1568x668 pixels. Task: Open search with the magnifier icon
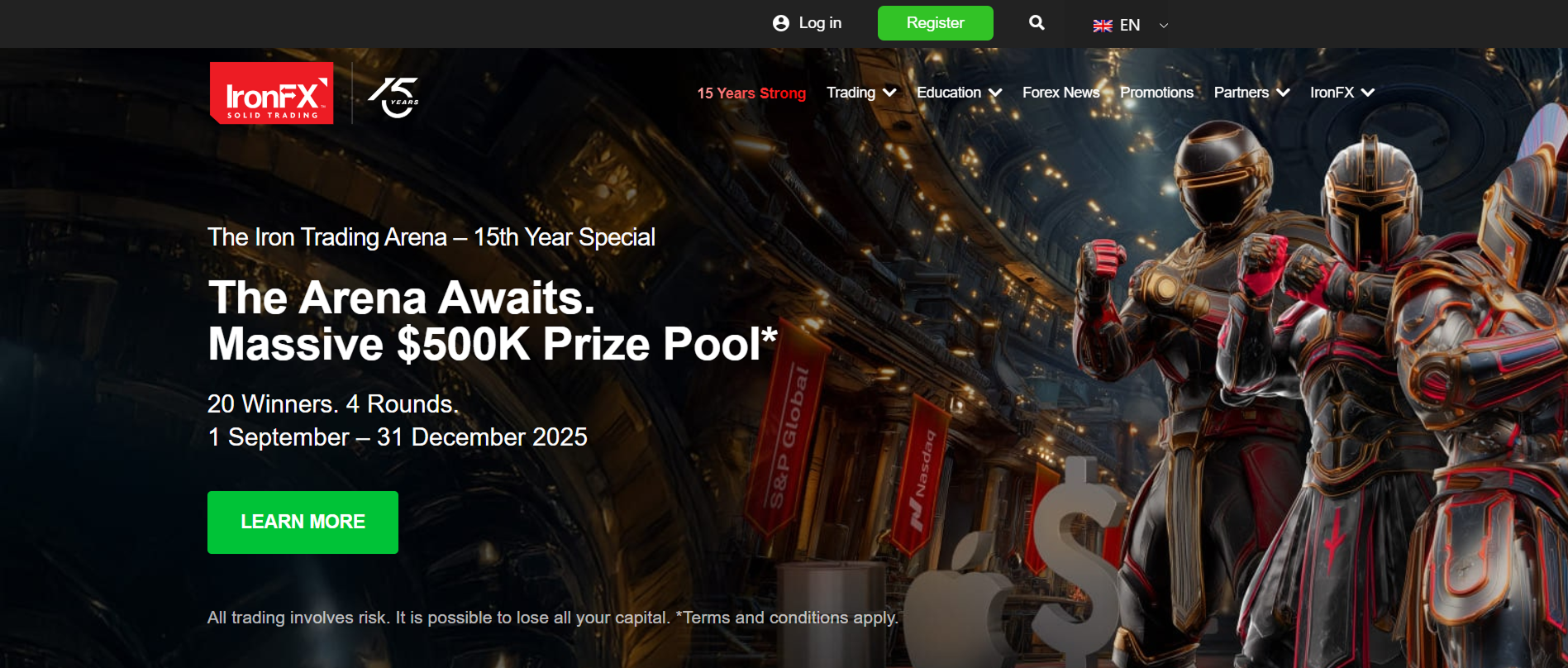(x=1037, y=23)
